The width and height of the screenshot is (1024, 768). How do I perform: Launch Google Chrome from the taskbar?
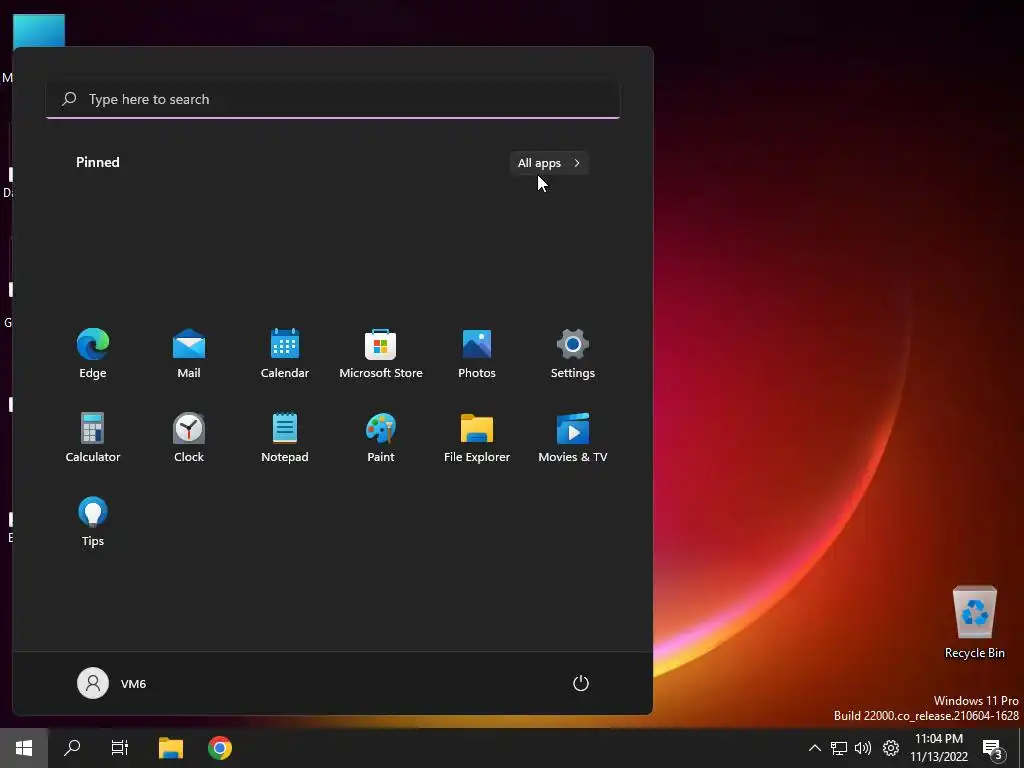click(220, 748)
